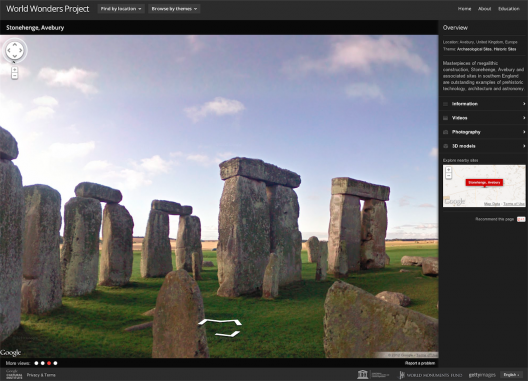Screen dimensions: 528x381
Task: Click the Getty Images logo
Action: [x=482, y=375]
